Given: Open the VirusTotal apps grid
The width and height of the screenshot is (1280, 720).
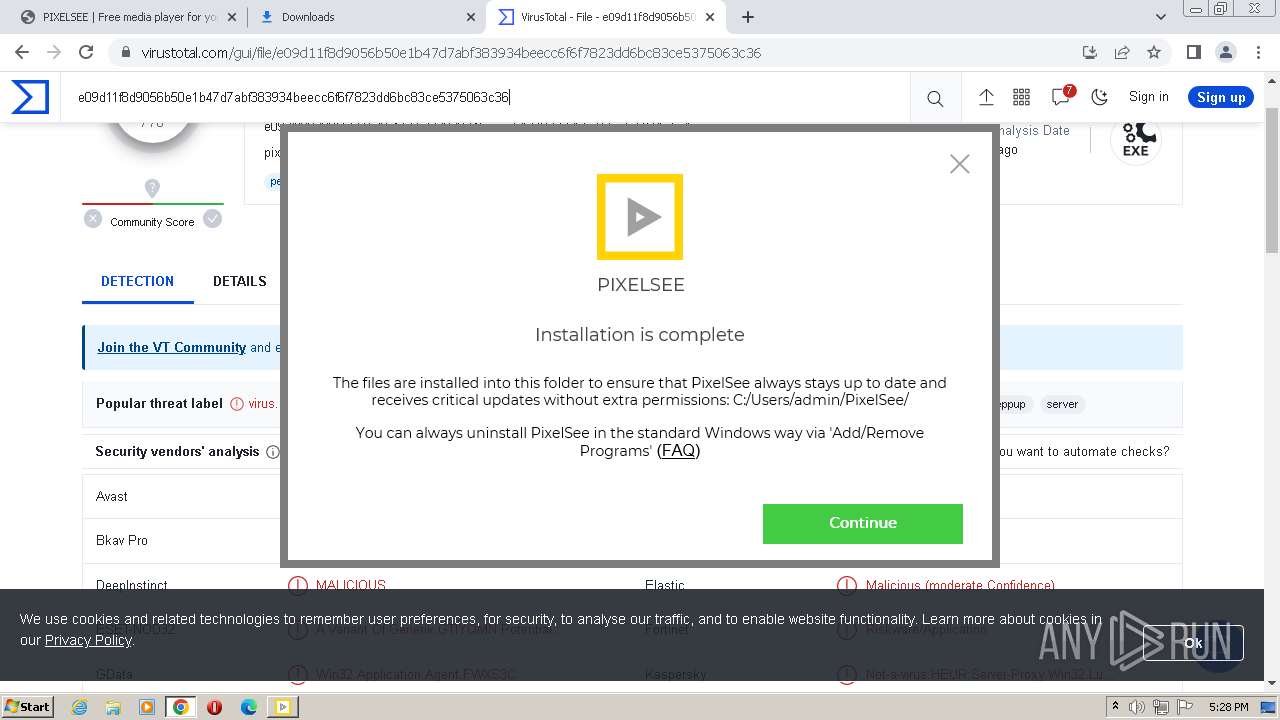Looking at the screenshot, I should [x=1021, y=97].
